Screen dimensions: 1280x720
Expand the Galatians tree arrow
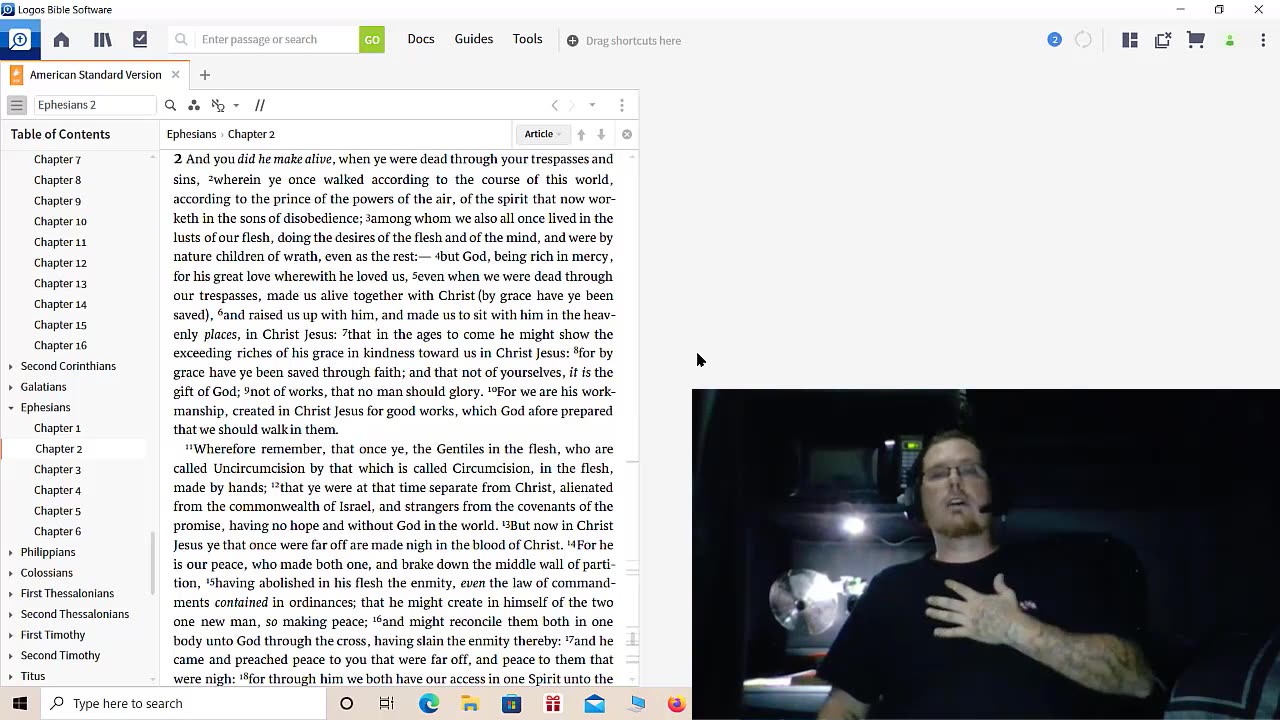coord(10,387)
